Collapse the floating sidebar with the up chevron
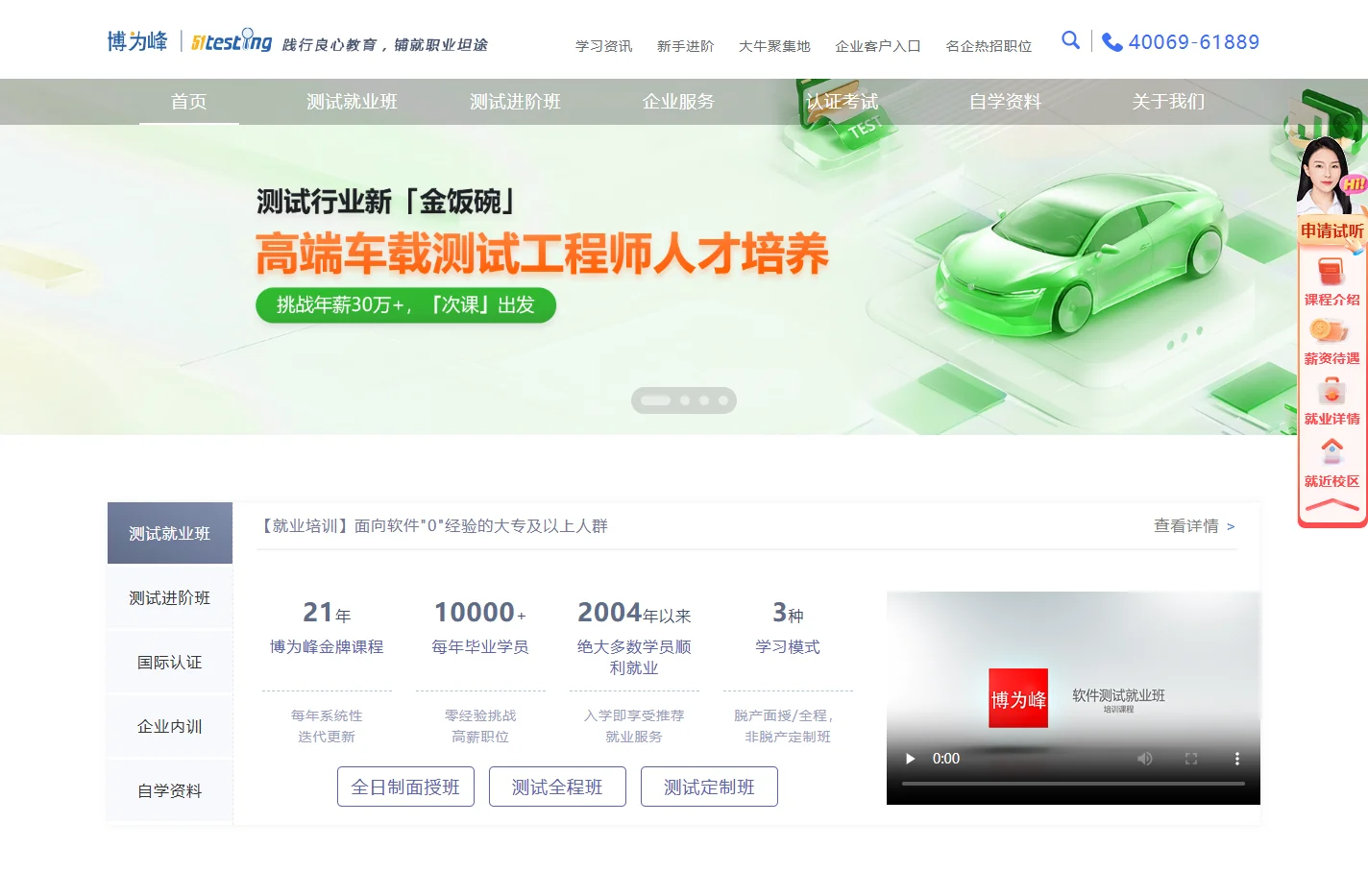Viewport: 1368px width, 896px height. pos(1331,505)
